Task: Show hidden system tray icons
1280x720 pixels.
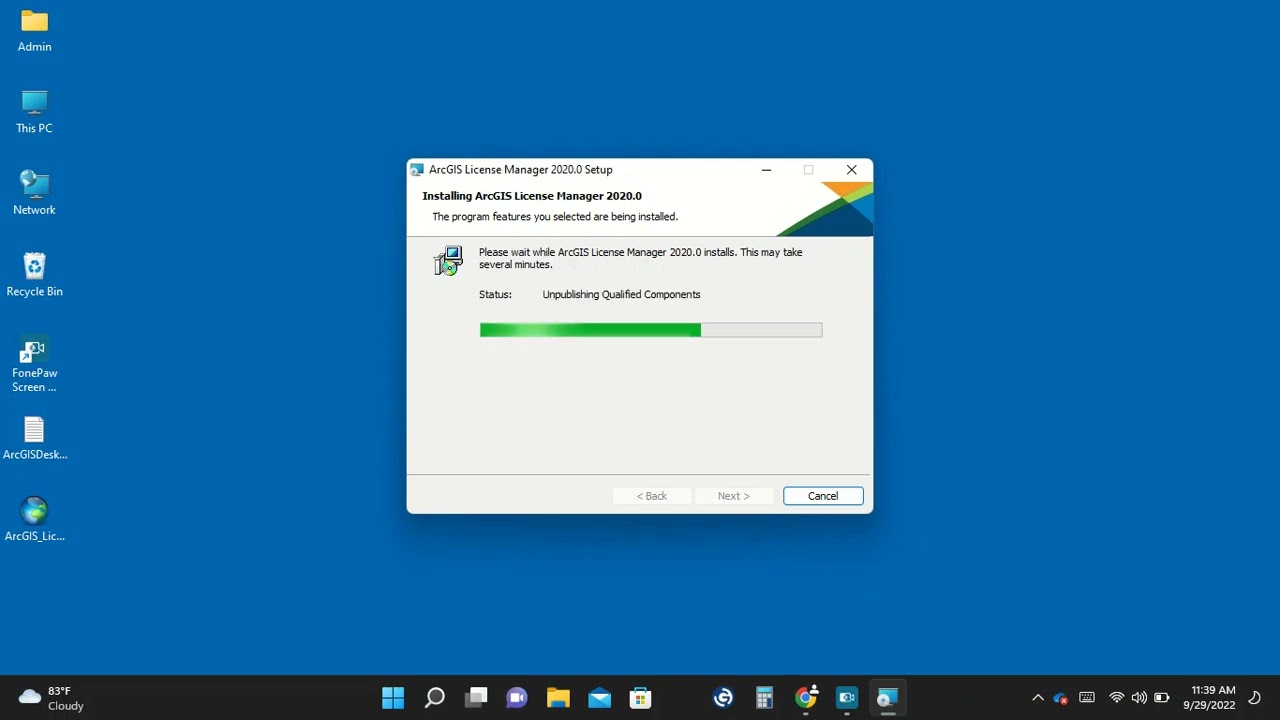Action: point(1038,698)
